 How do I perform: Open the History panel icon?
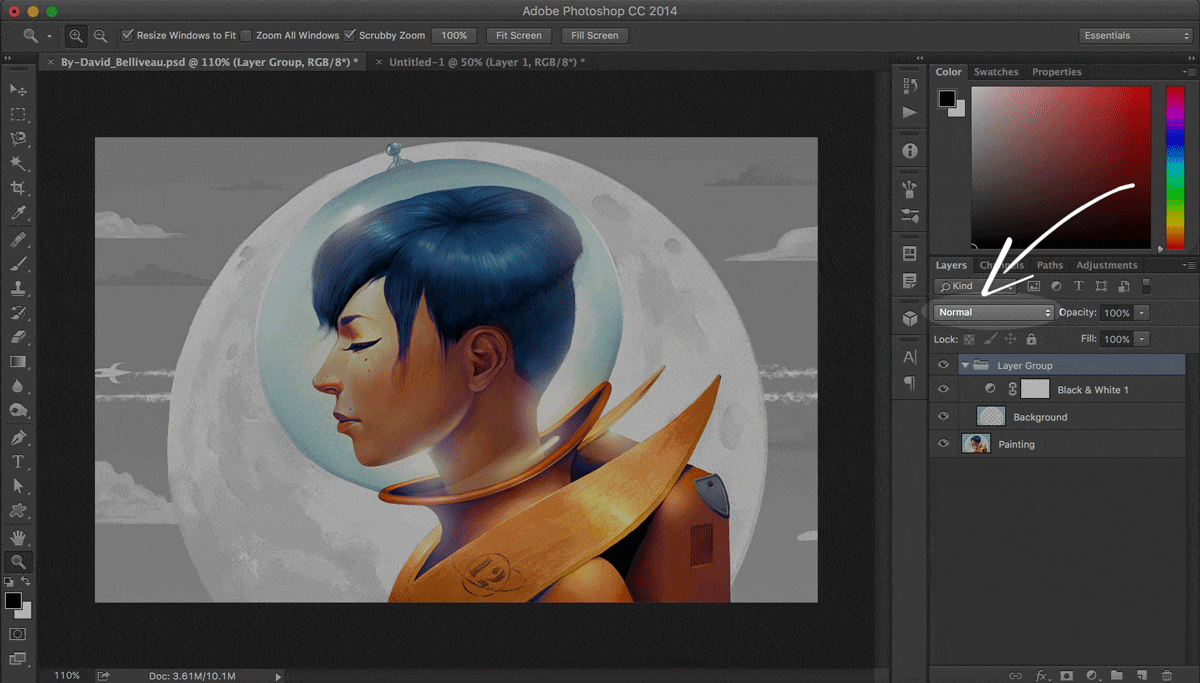click(x=909, y=87)
